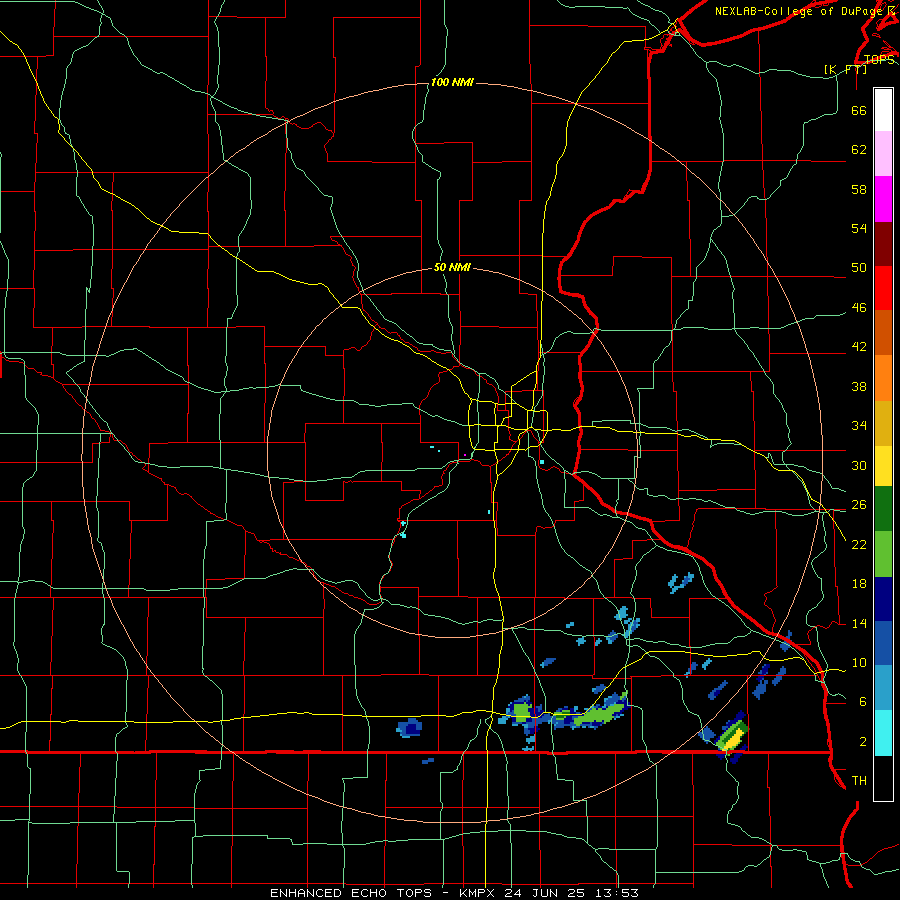Click the isolated dark blue echo cell
The height and width of the screenshot is (900, 900).
click(409, 728)
